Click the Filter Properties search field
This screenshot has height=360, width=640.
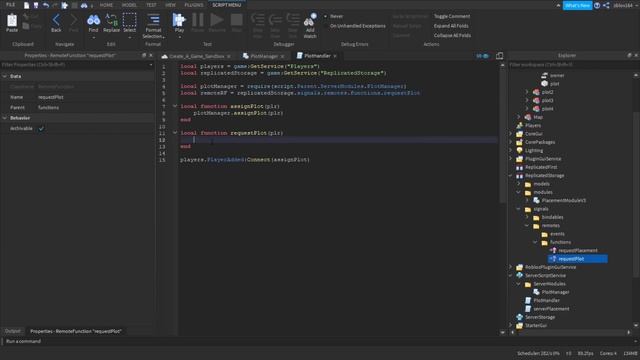point(77,64)
